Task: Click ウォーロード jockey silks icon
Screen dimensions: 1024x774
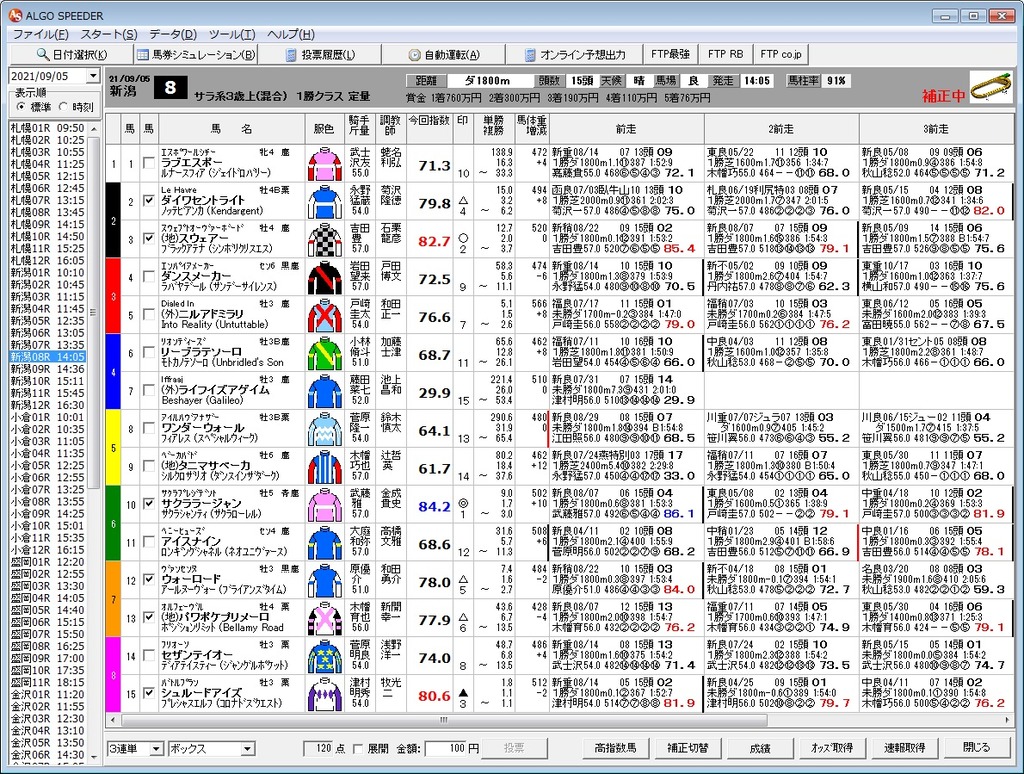Action: point(325,582)
